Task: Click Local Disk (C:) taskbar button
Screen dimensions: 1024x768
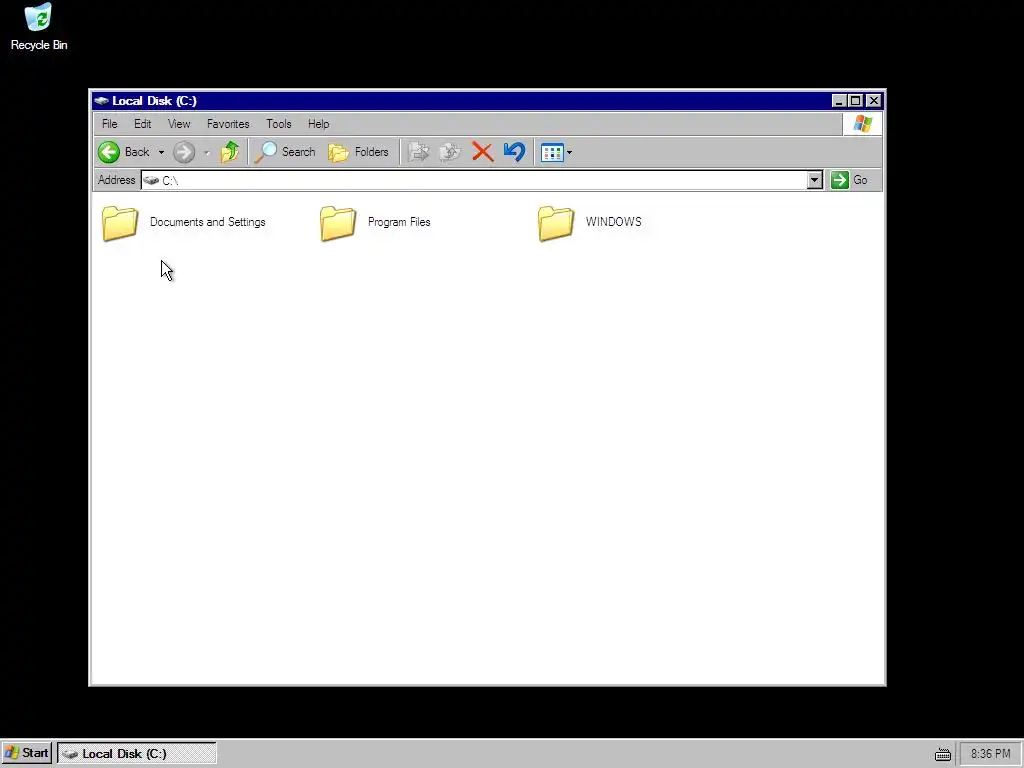Action: pos(136,753)
